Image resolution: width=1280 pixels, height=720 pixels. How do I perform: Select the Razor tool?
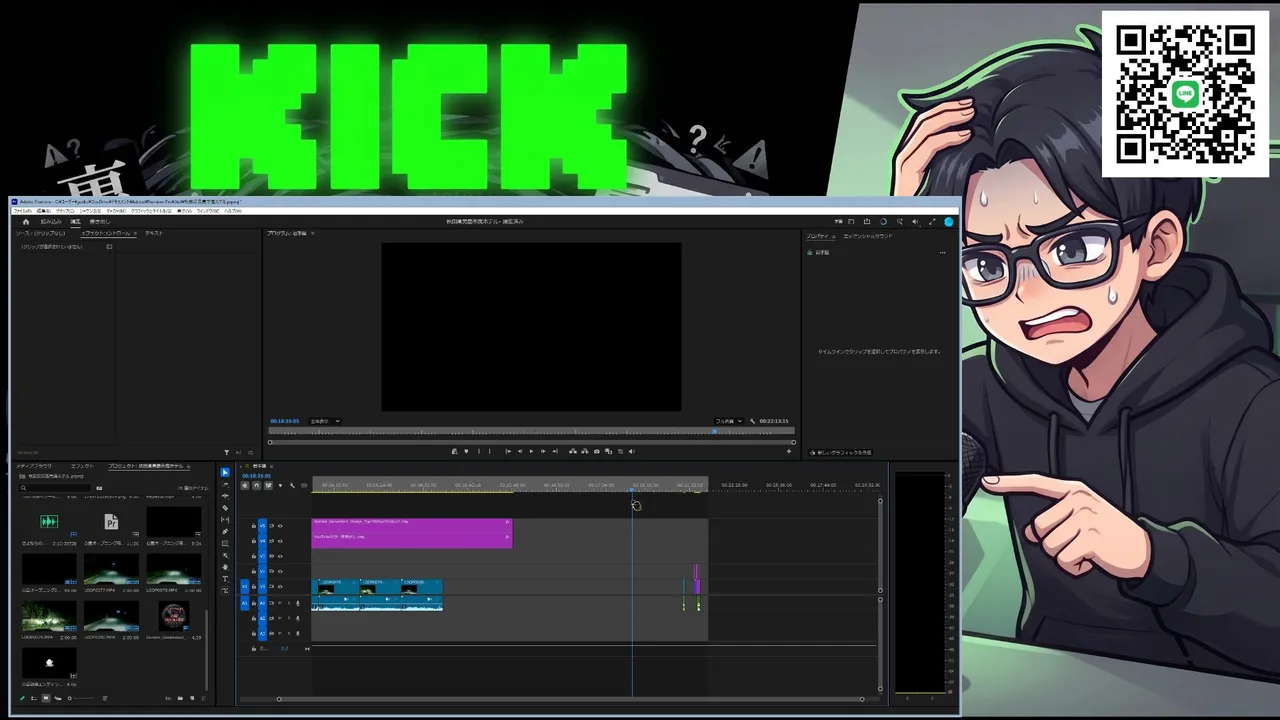point(225,508)
